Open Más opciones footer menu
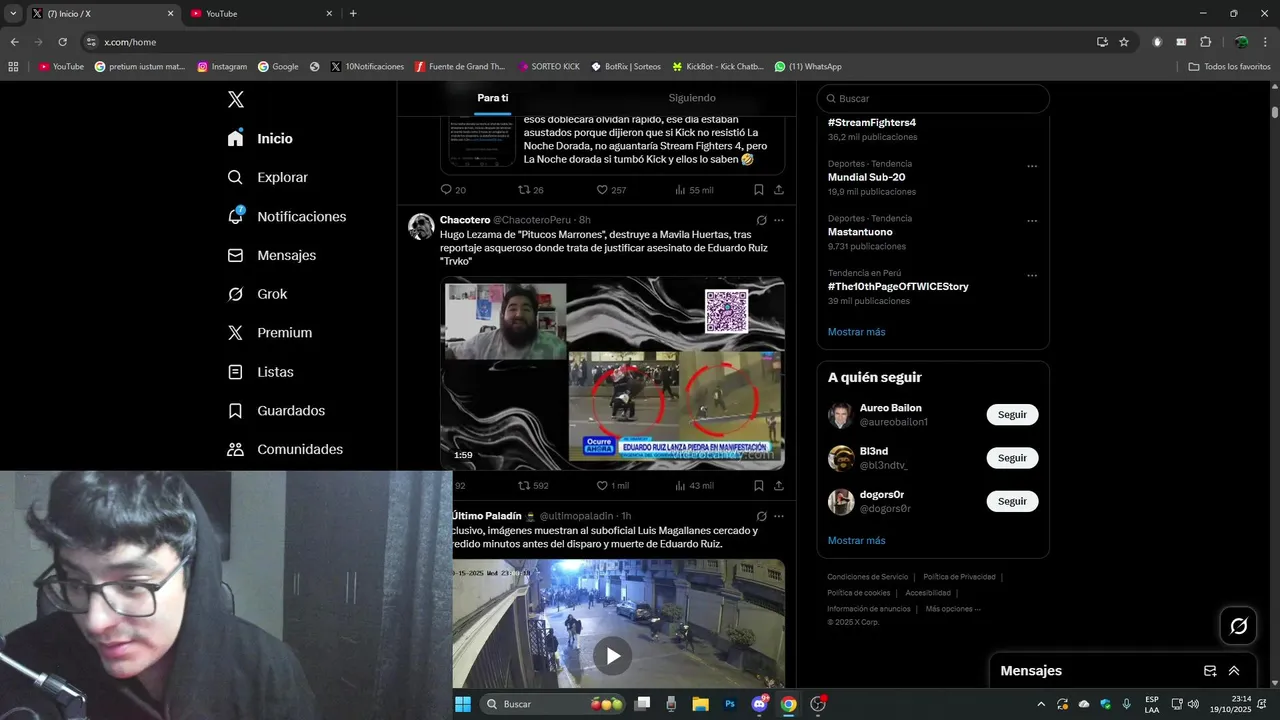 (953, 609)
